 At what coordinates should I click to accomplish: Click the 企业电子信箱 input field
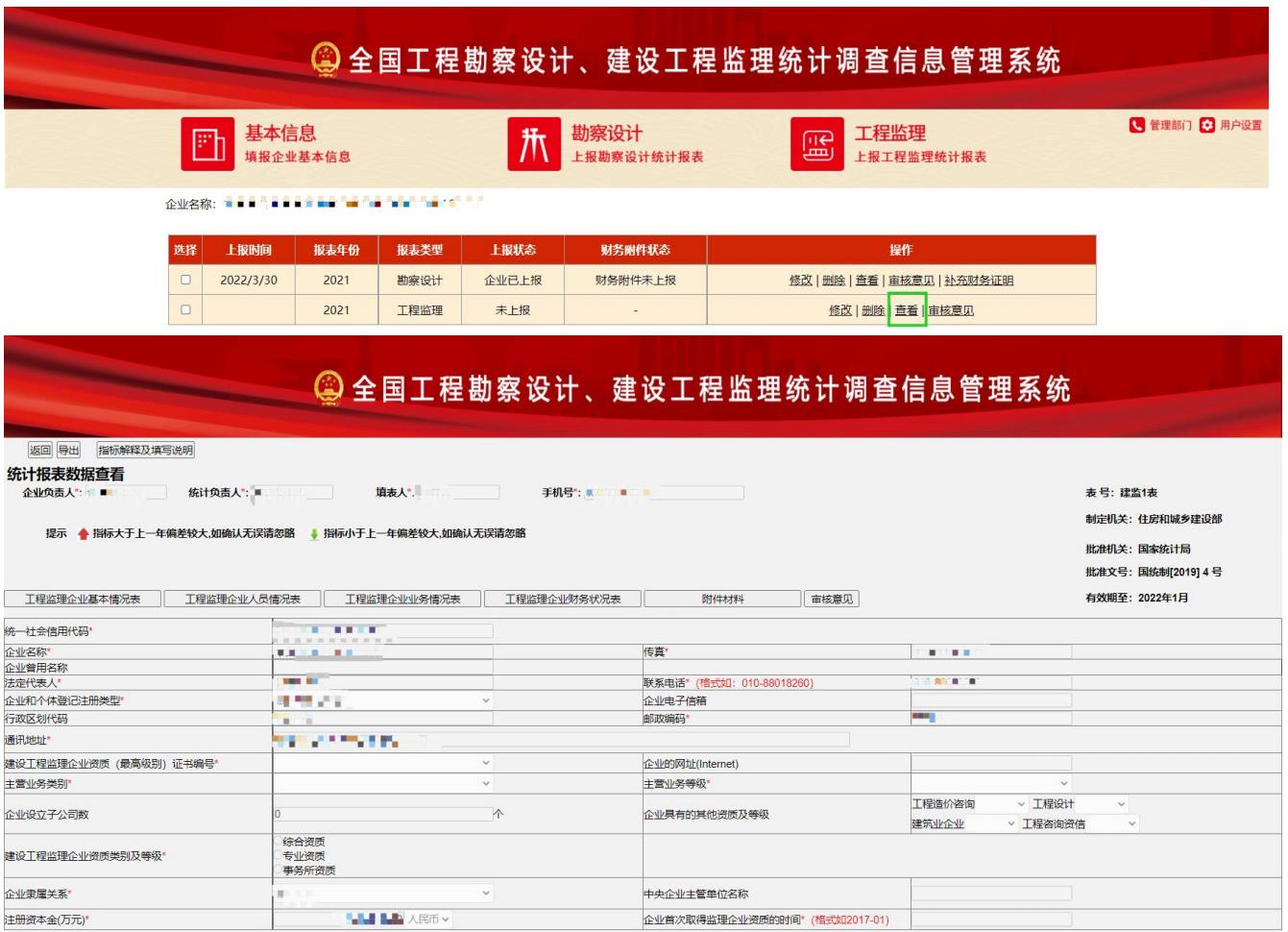pos(990,700)
